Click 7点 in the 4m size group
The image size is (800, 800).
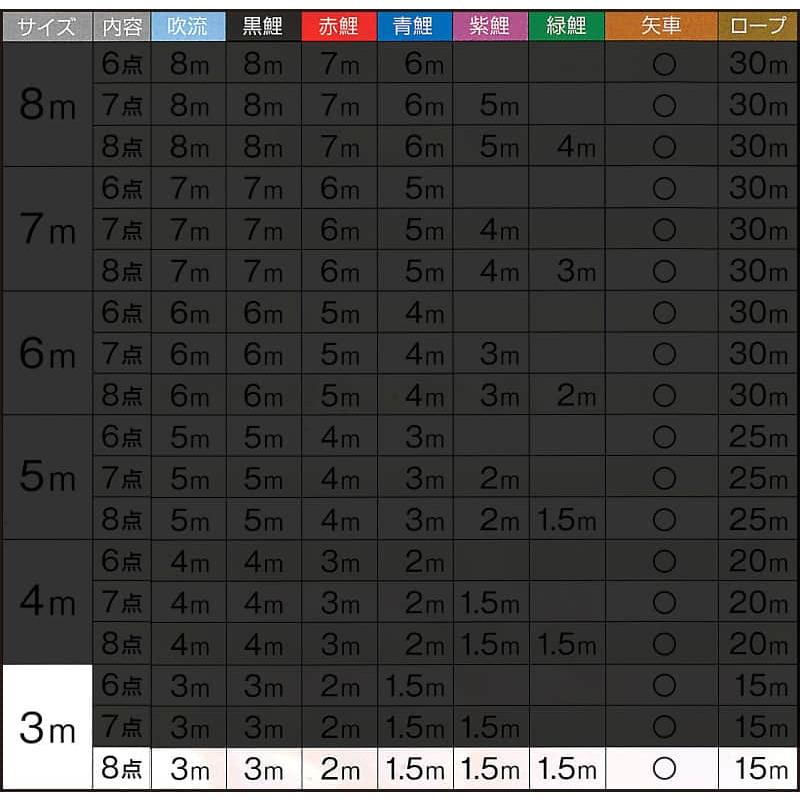[x=122, y=602]
